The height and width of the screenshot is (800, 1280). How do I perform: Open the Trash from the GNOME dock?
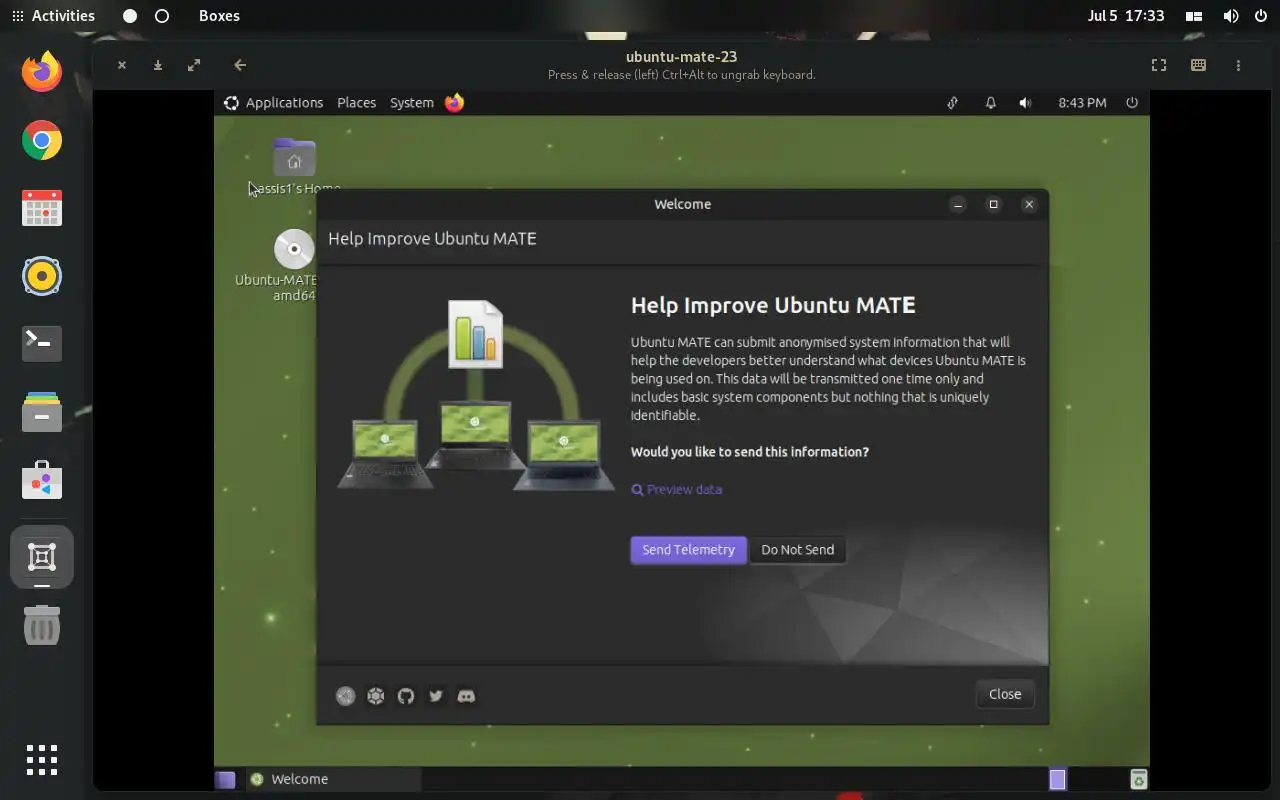tap(42, 626)
